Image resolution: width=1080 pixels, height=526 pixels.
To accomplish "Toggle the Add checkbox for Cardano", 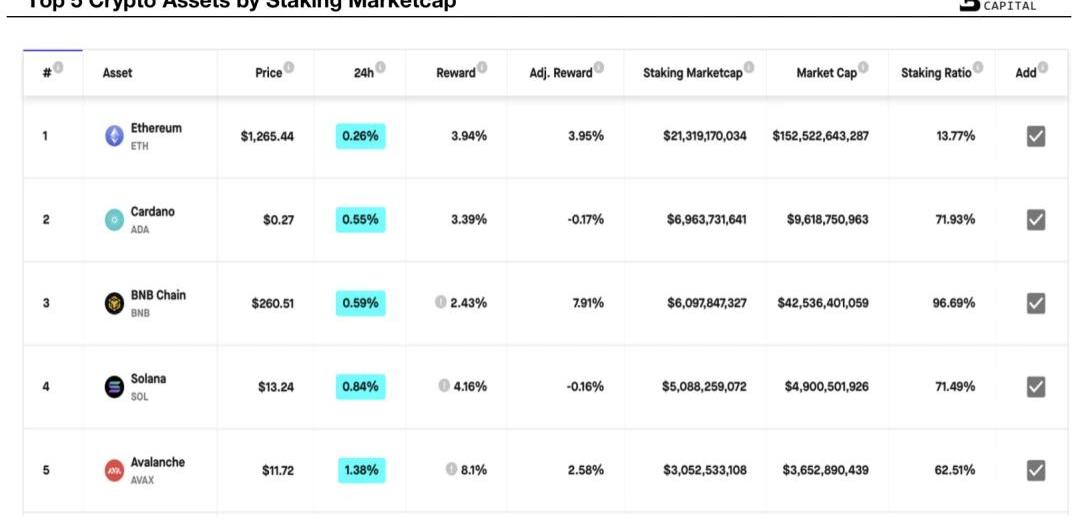I will point(1036,220).
